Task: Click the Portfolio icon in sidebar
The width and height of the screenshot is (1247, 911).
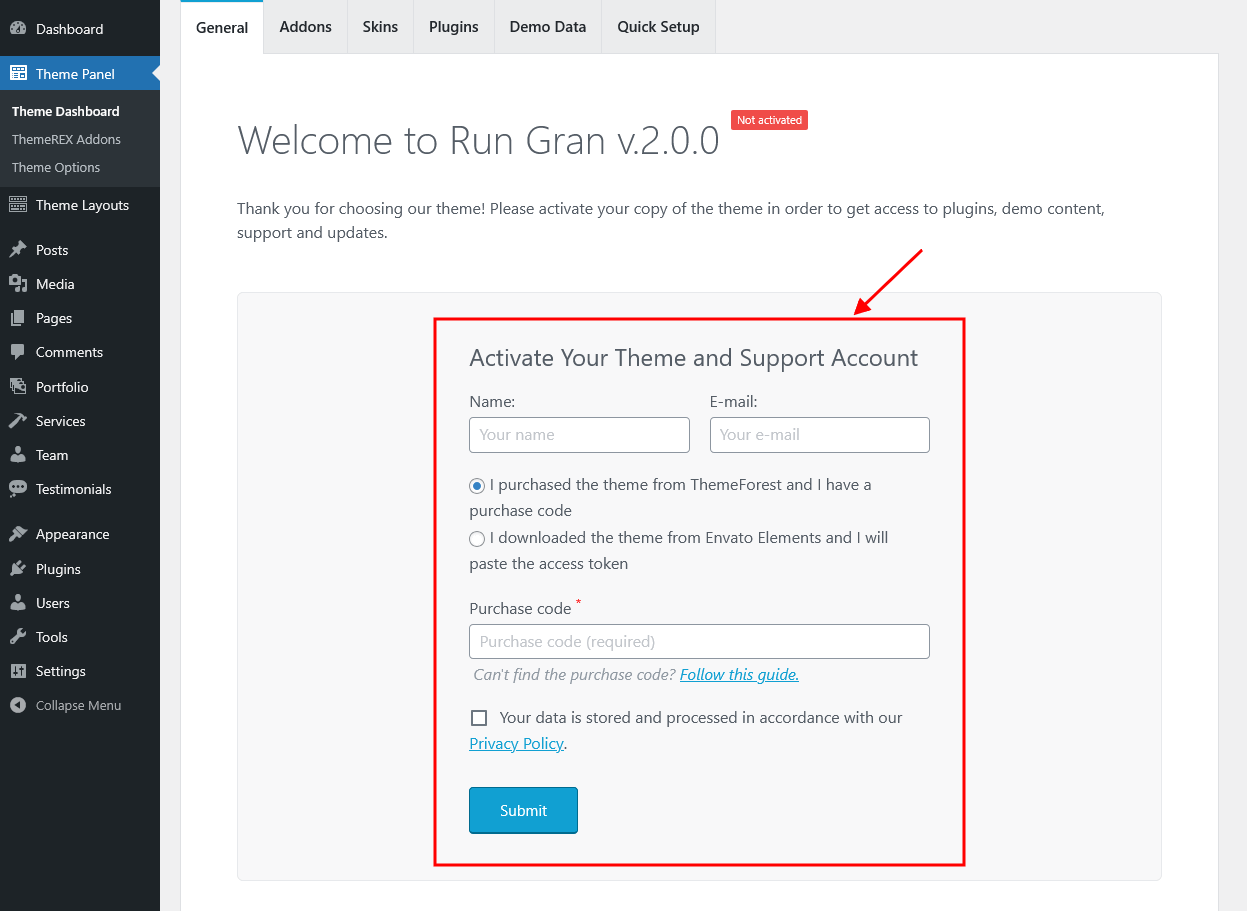Action: [18, 387]
